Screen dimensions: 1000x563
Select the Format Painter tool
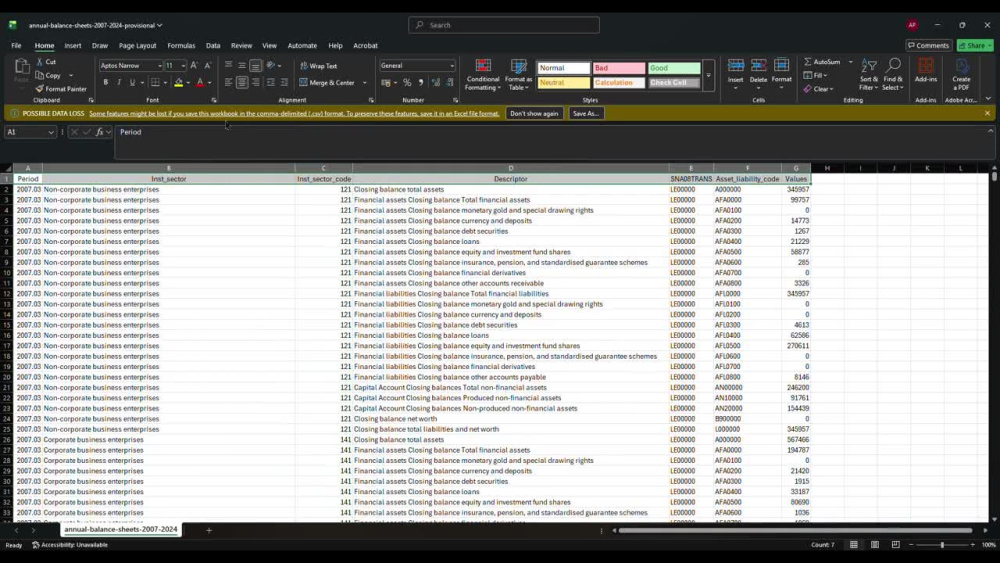click(61, 89)
